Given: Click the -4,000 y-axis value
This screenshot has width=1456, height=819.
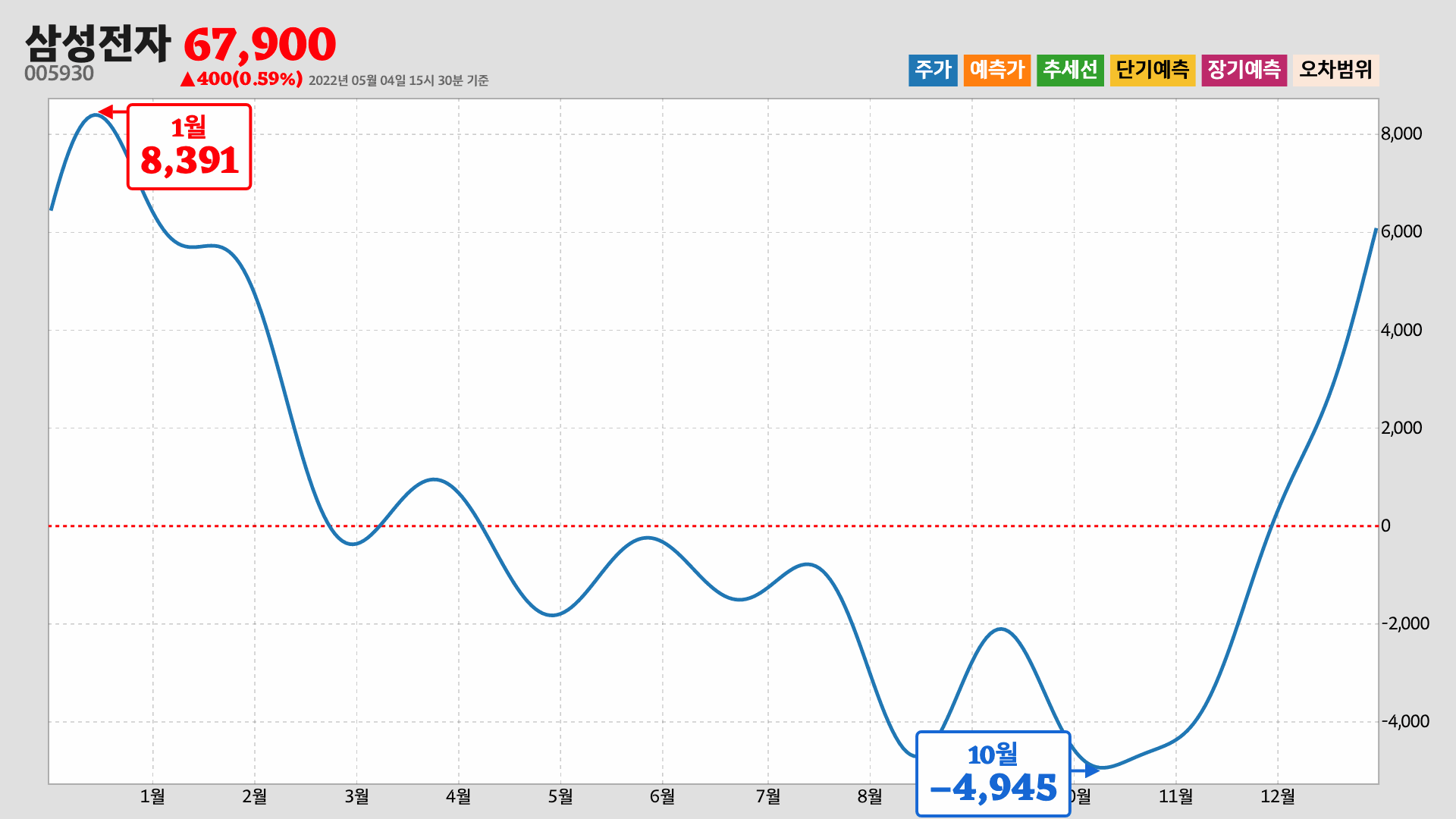Looking at the screenshot, I should point(1405,721).
